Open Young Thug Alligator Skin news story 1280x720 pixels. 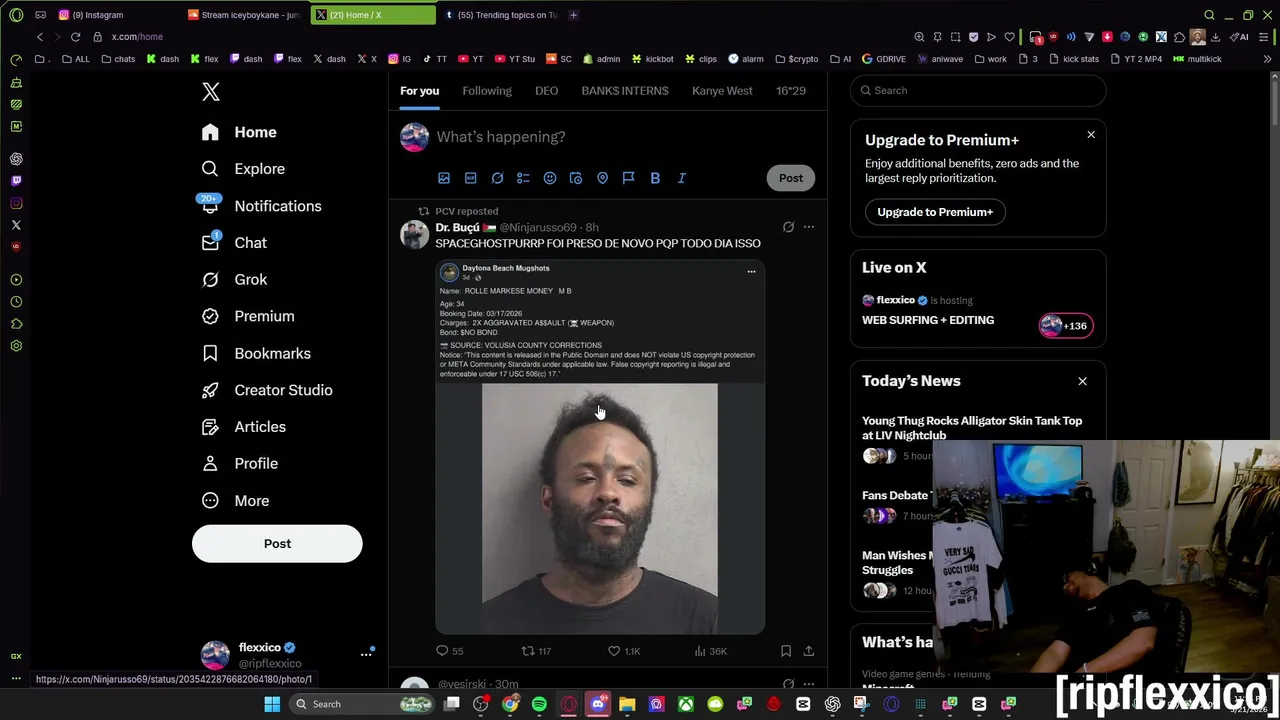(972, 428)
